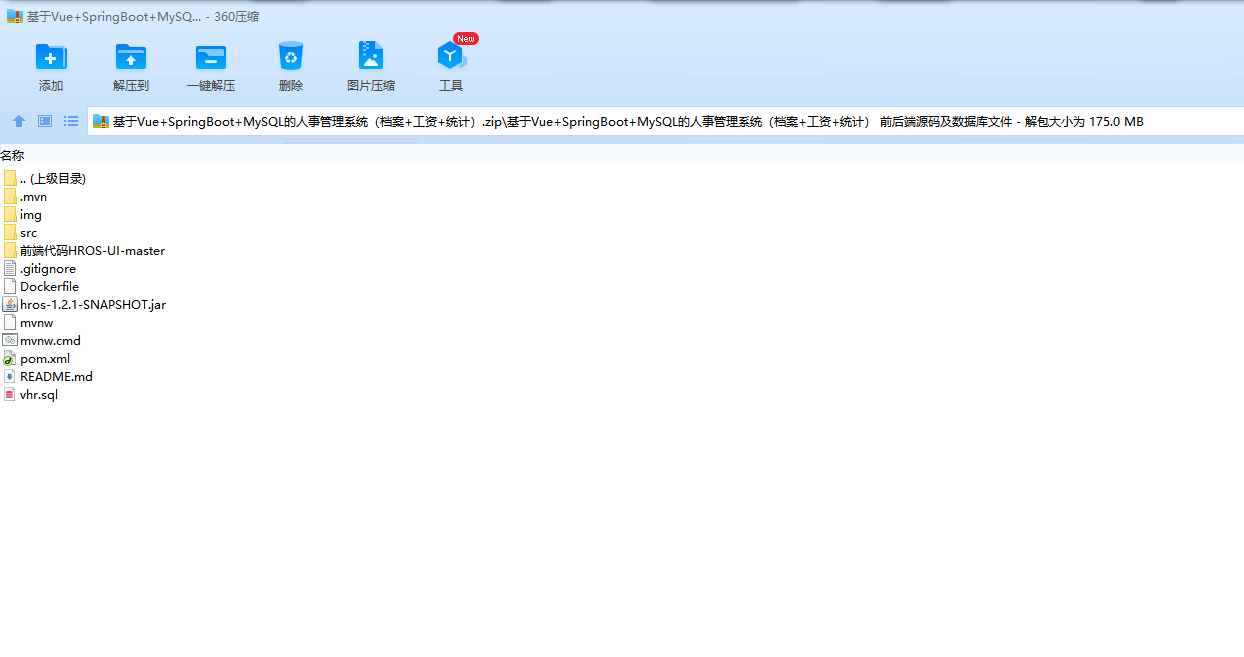Click the 360压缩 app icon in title bar

[15, 16]
